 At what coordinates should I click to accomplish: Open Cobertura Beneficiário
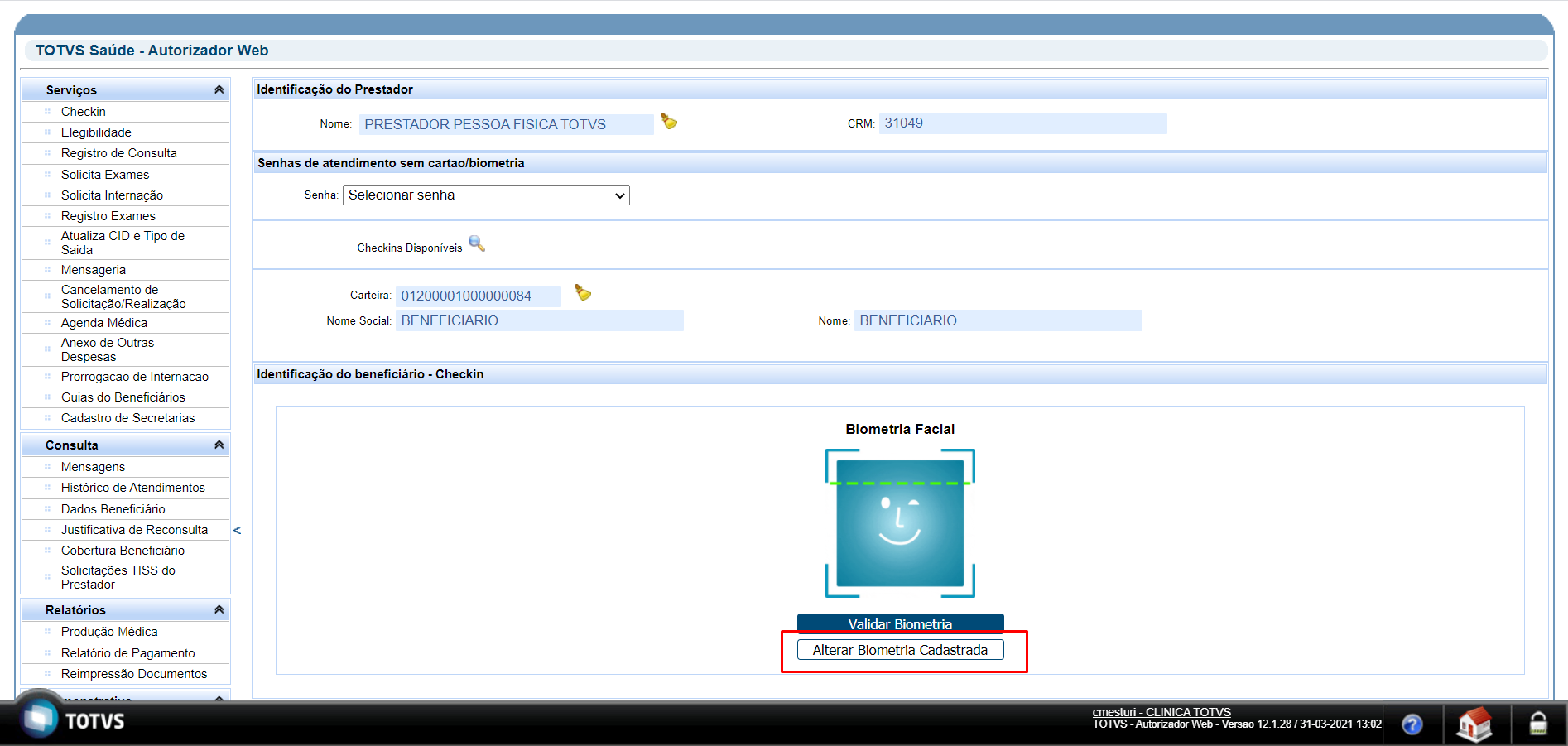123,551
